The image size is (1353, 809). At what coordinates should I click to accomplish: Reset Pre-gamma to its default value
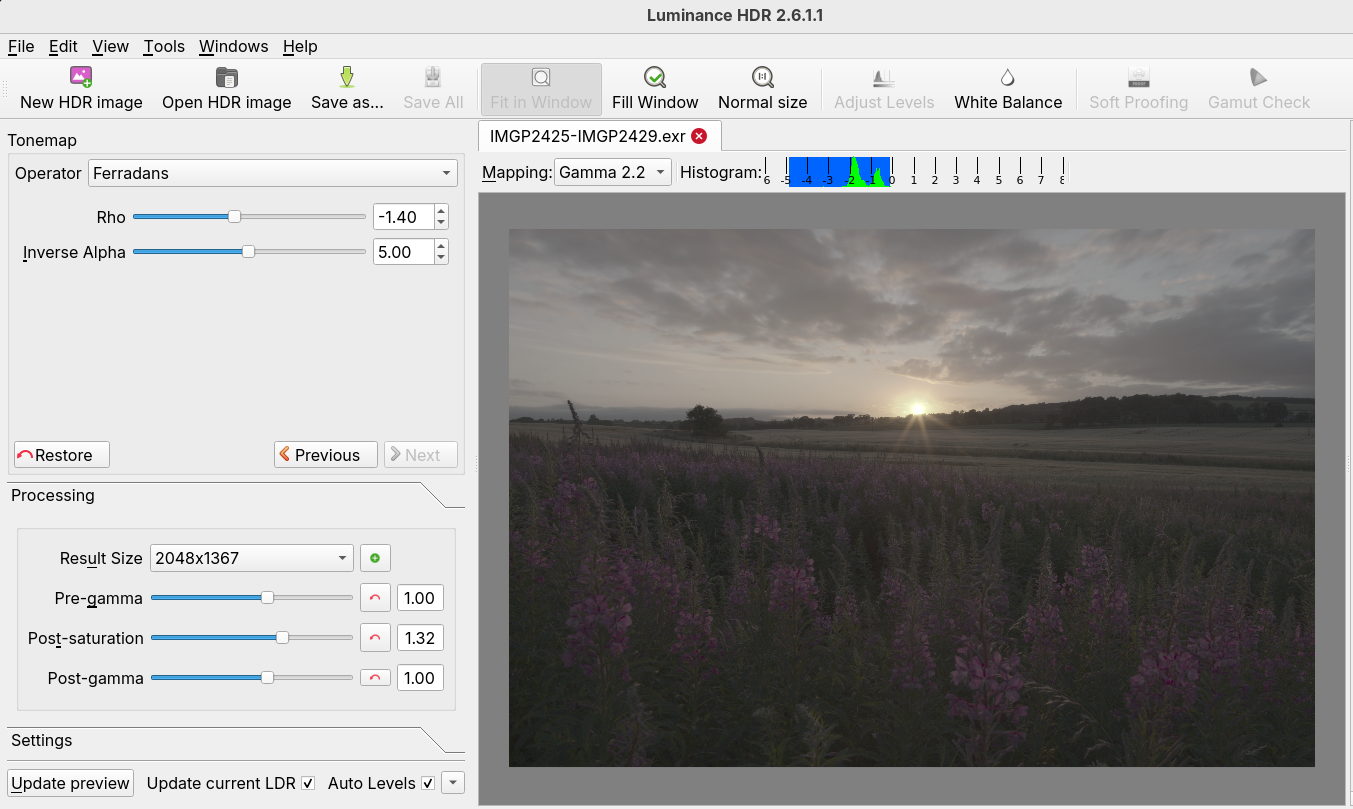[x=375, y=598]
